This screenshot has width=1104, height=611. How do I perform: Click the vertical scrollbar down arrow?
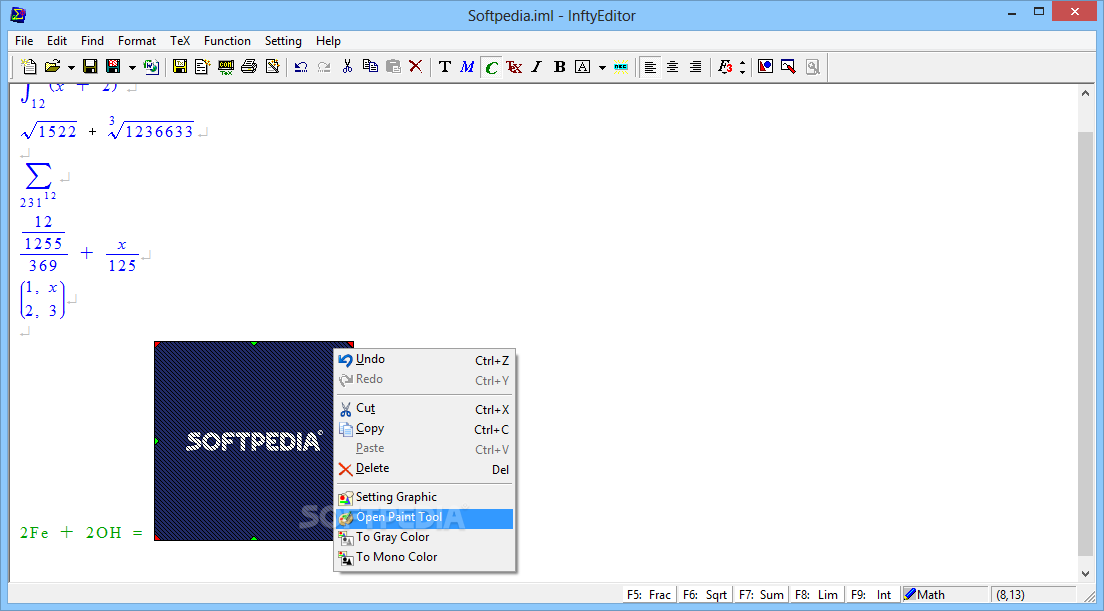1085,574
